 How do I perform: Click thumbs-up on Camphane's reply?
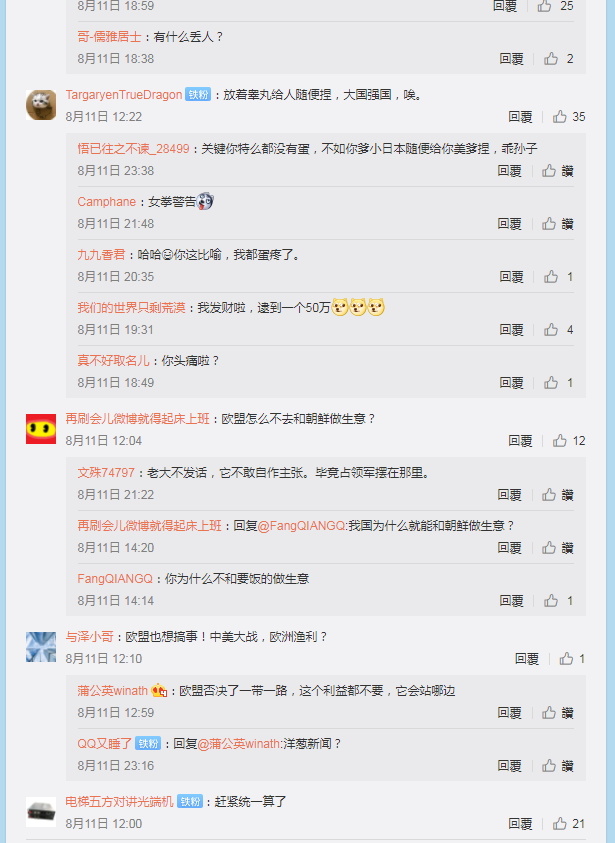click(557, 224)
